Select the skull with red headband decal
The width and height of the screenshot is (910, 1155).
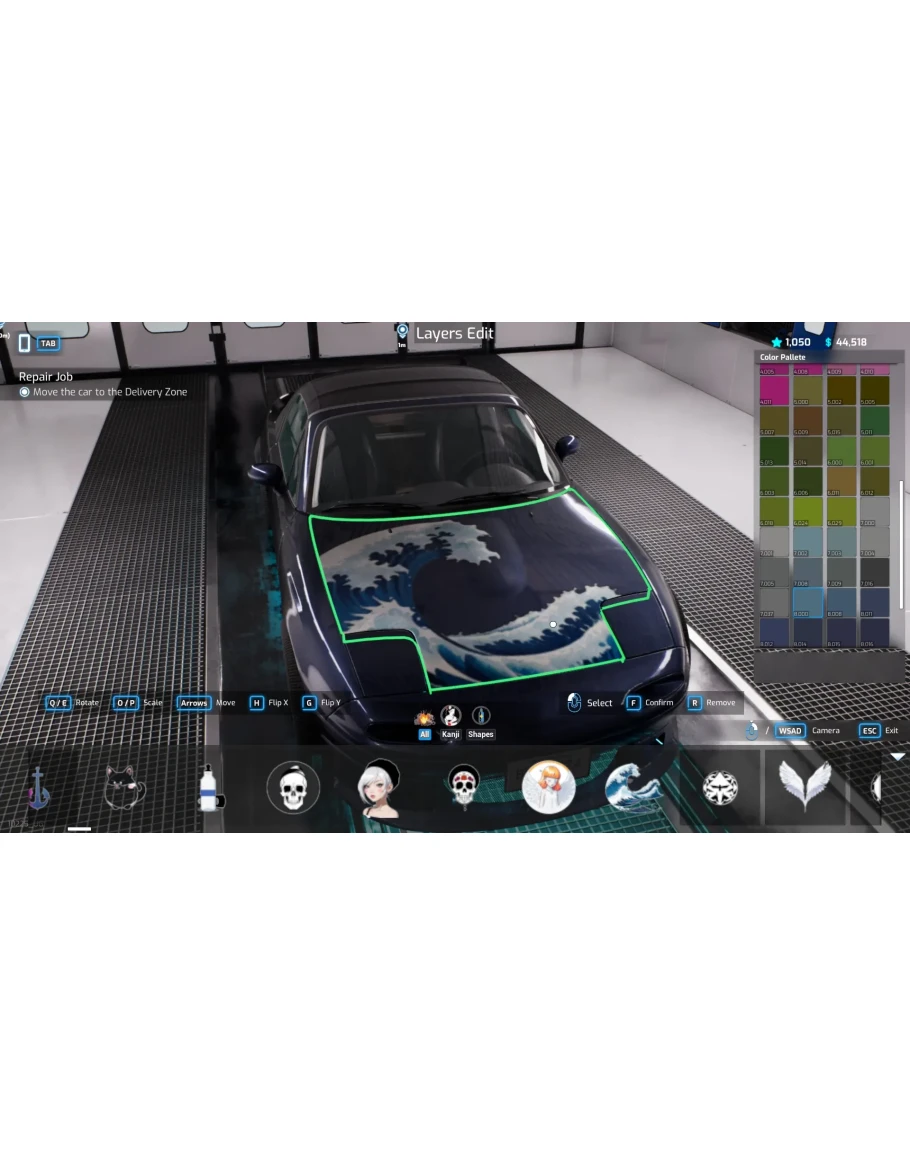(x=462, y=788)
